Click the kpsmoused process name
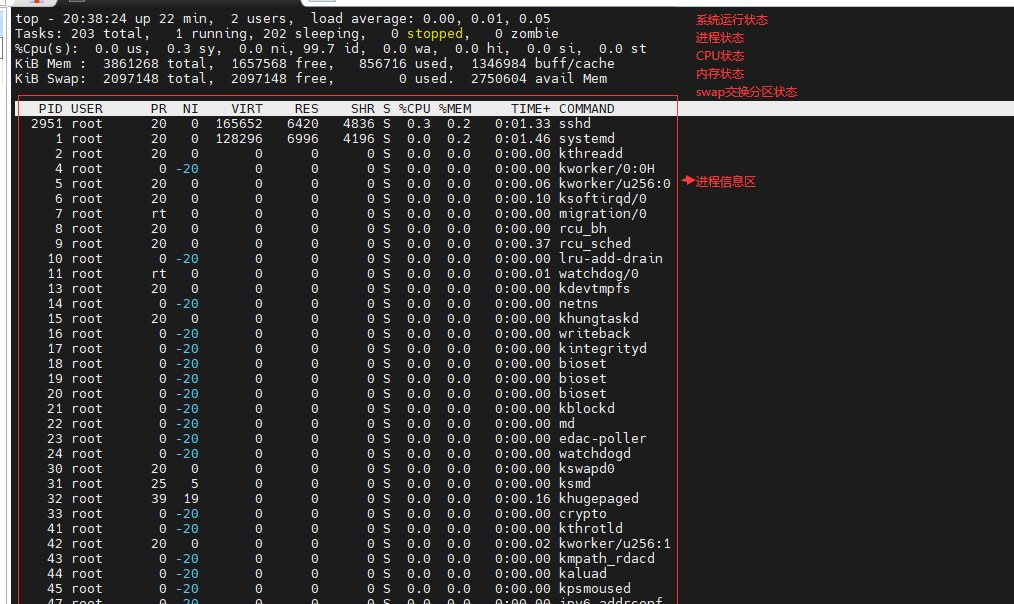 pyautogui.click(x=594, y=588)
